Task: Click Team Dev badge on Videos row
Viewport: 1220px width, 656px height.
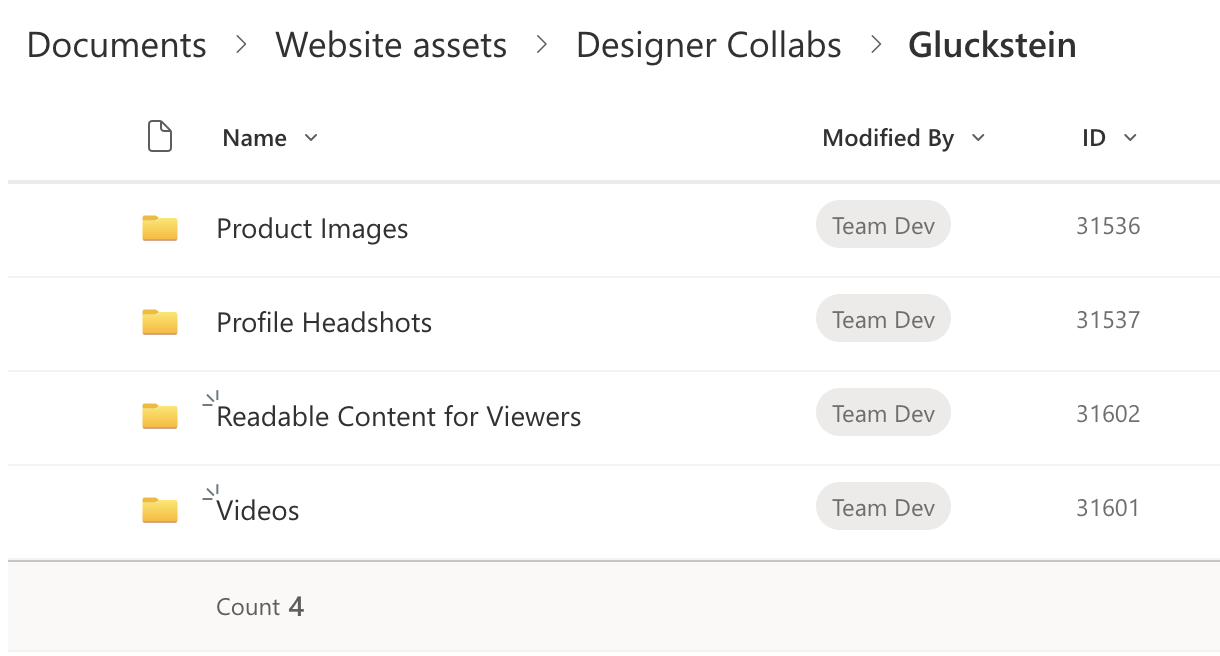Action: (x=883, y=508)
